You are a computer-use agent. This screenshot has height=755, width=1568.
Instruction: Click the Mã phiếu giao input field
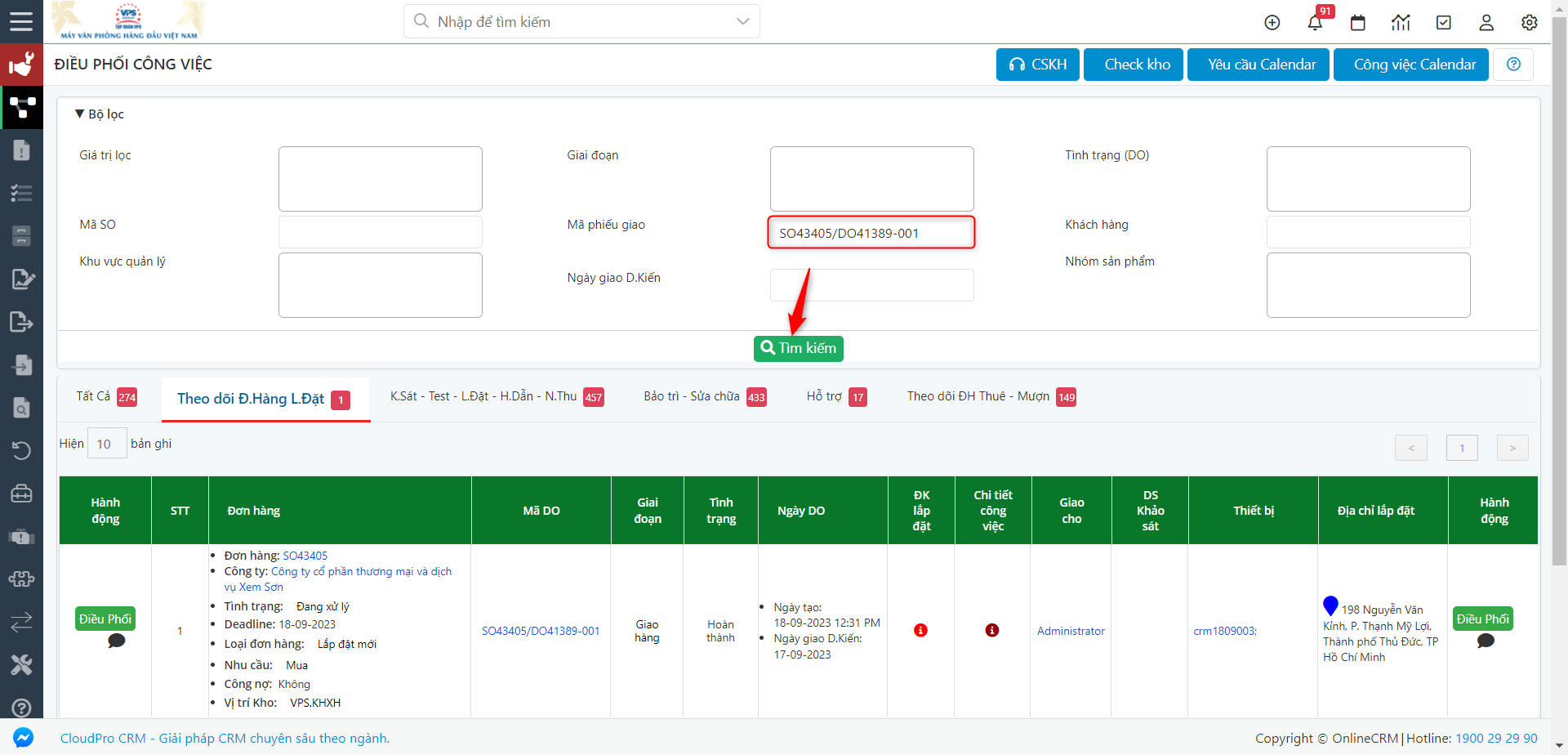point(871,232)
